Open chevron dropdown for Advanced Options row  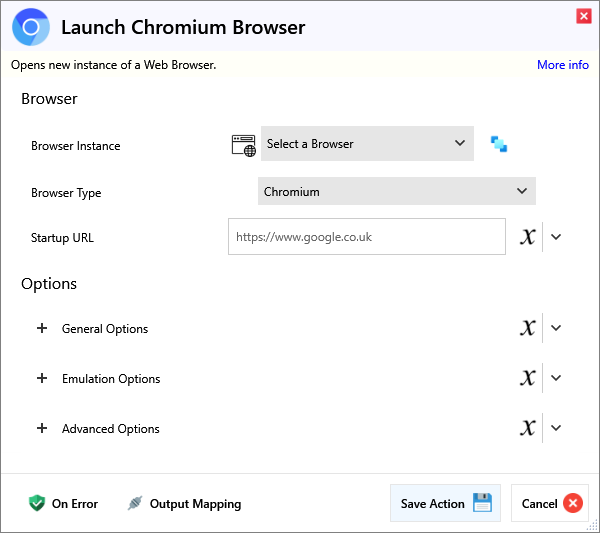pos(557,428)
